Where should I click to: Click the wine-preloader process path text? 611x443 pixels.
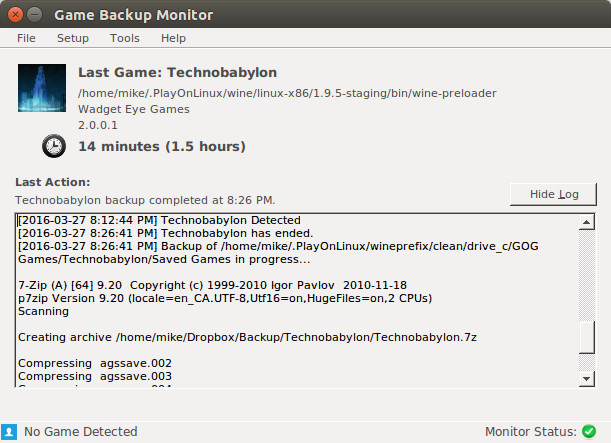[x=287, y=94]
